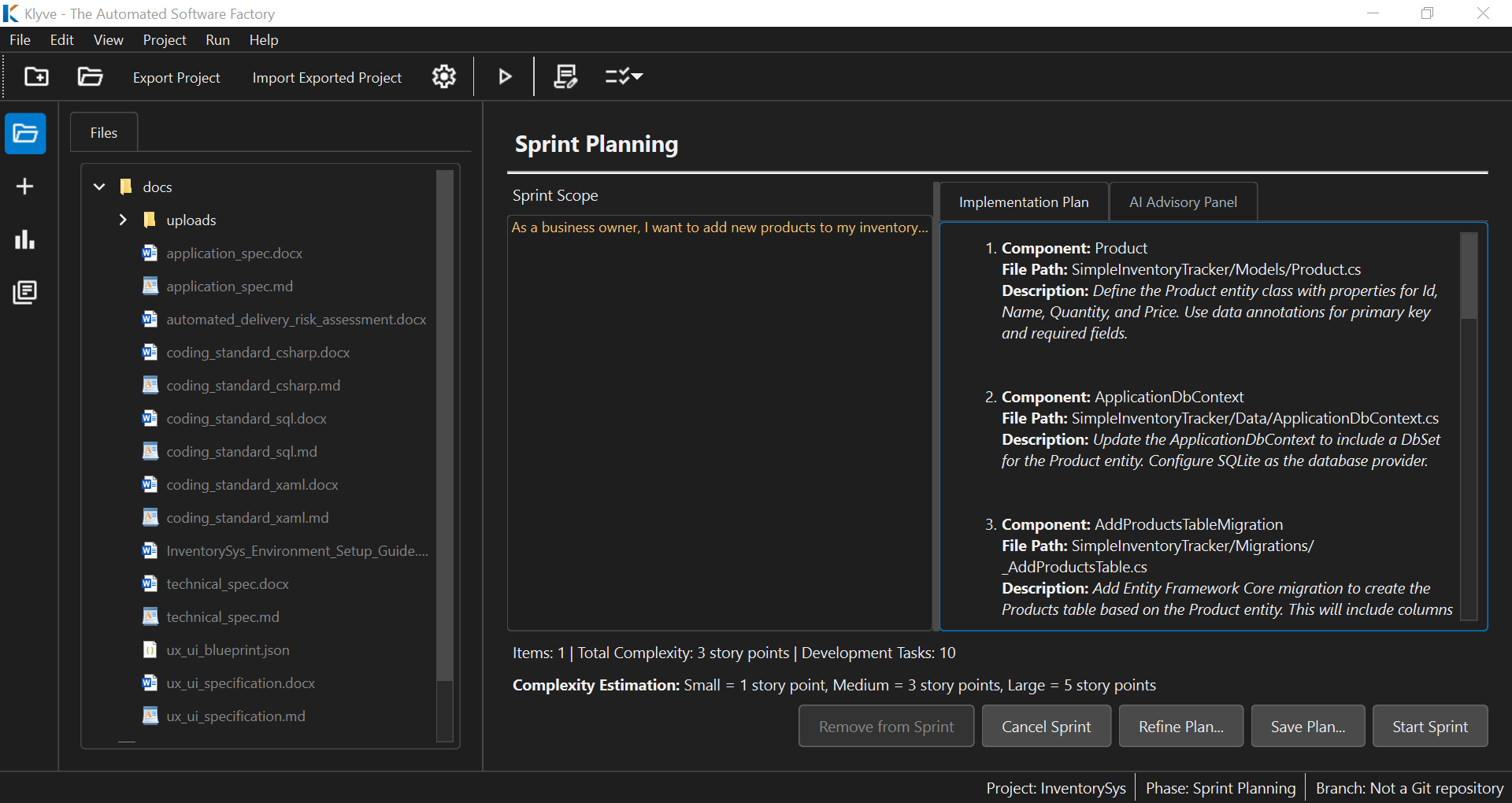1512x803 pixels.
Task: Select the Files explorer sidebar icon
Action: (x=25, y=133)
